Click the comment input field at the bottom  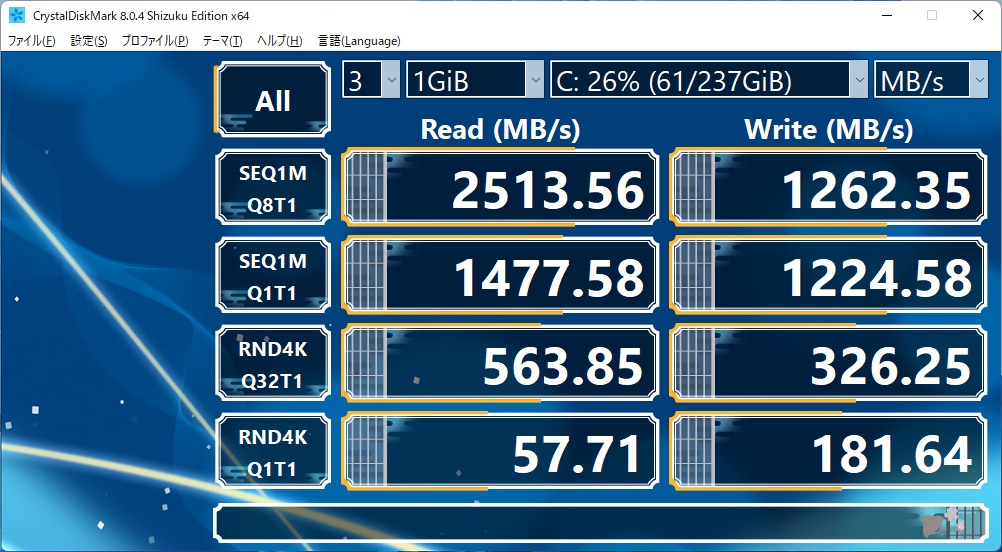click(601, 523)
